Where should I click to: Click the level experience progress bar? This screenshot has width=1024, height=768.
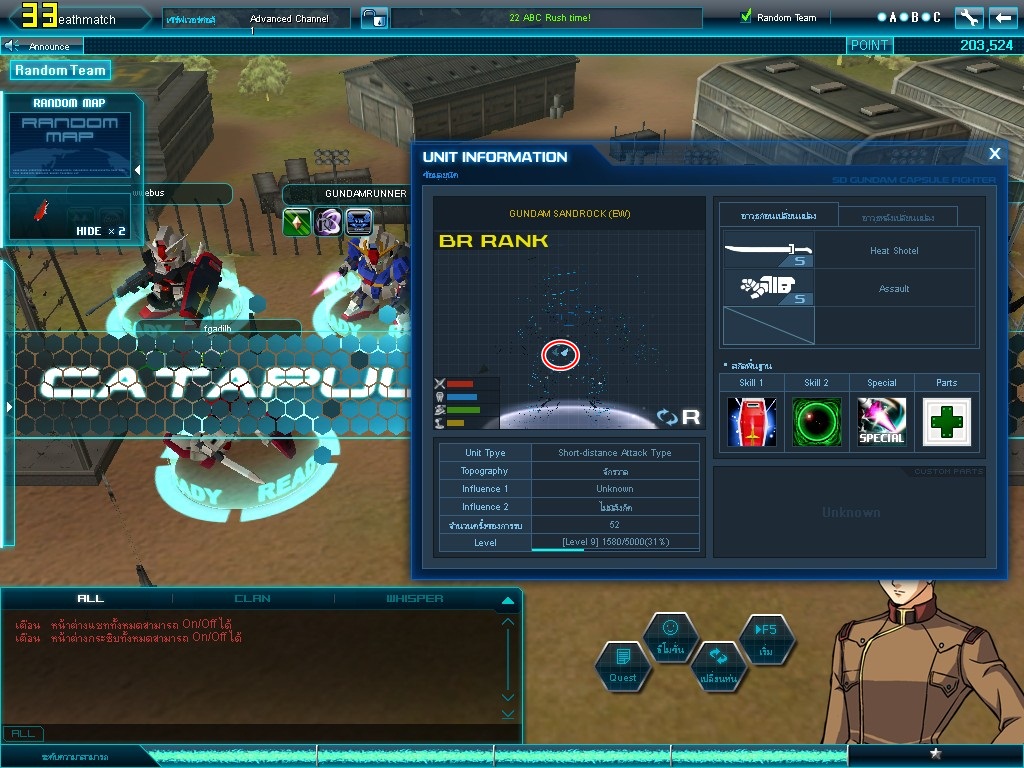(x=615, y=549)
